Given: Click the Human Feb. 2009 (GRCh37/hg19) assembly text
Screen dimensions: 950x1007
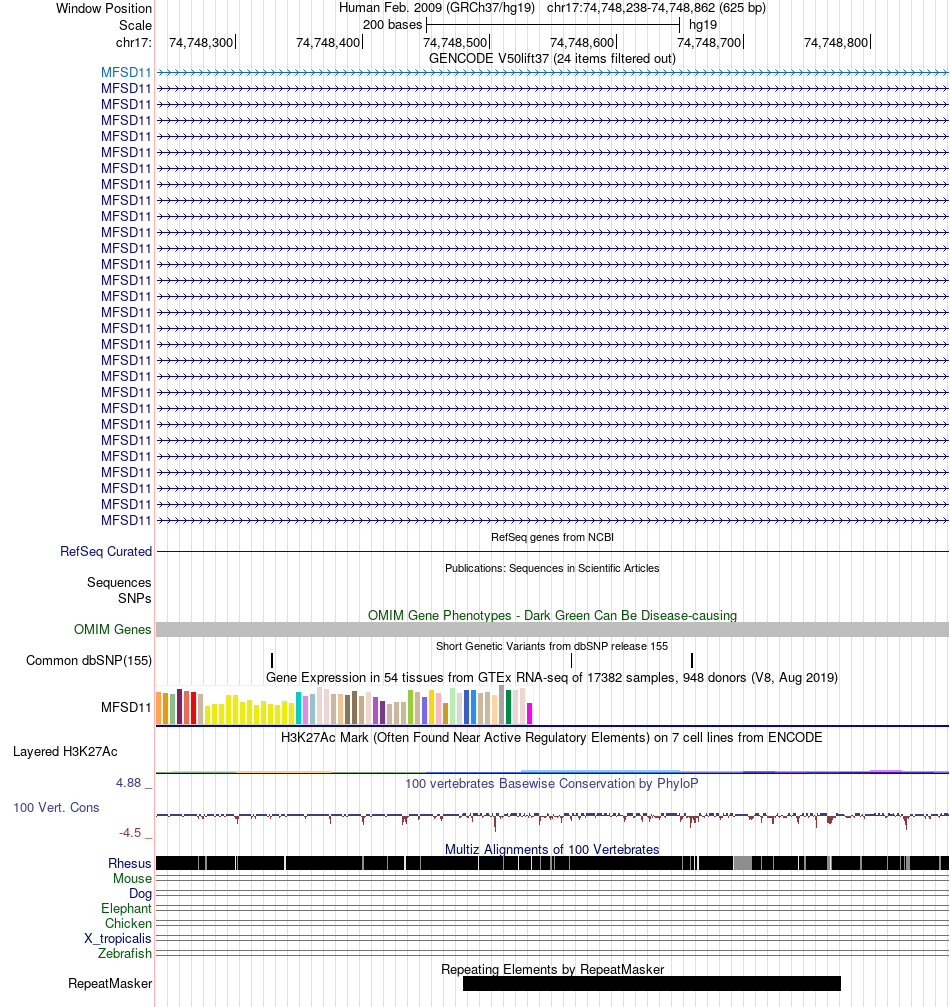Looking at the screenshot, I should coord(437,8).
